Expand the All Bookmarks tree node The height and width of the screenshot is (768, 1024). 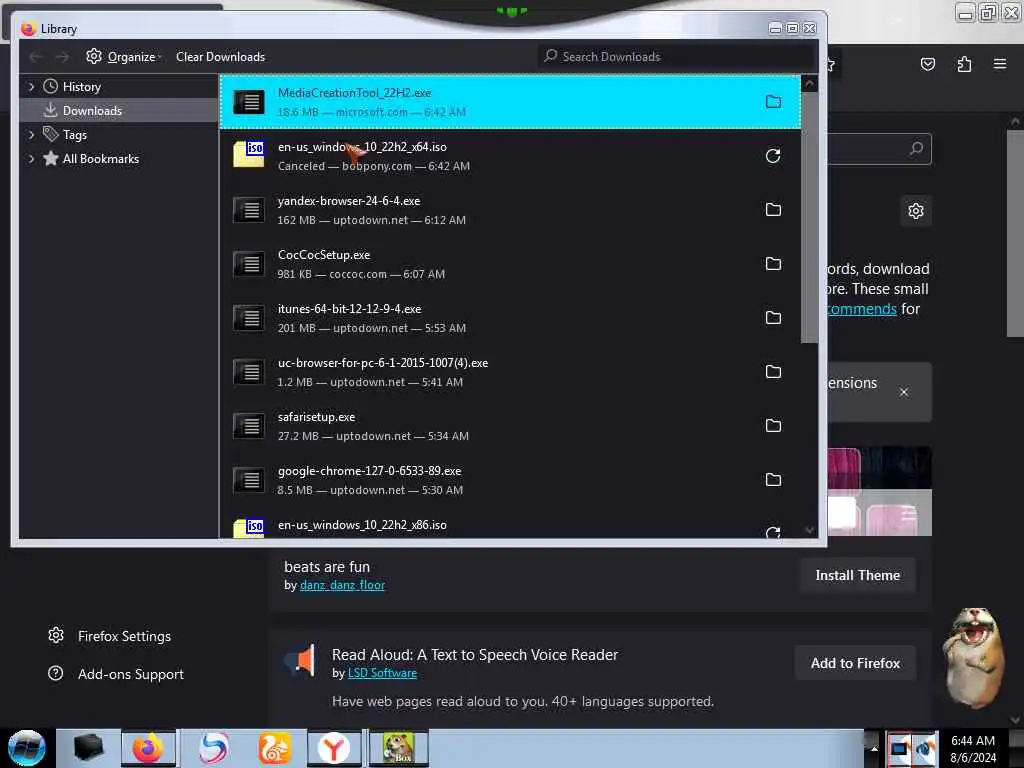point(31,159)
